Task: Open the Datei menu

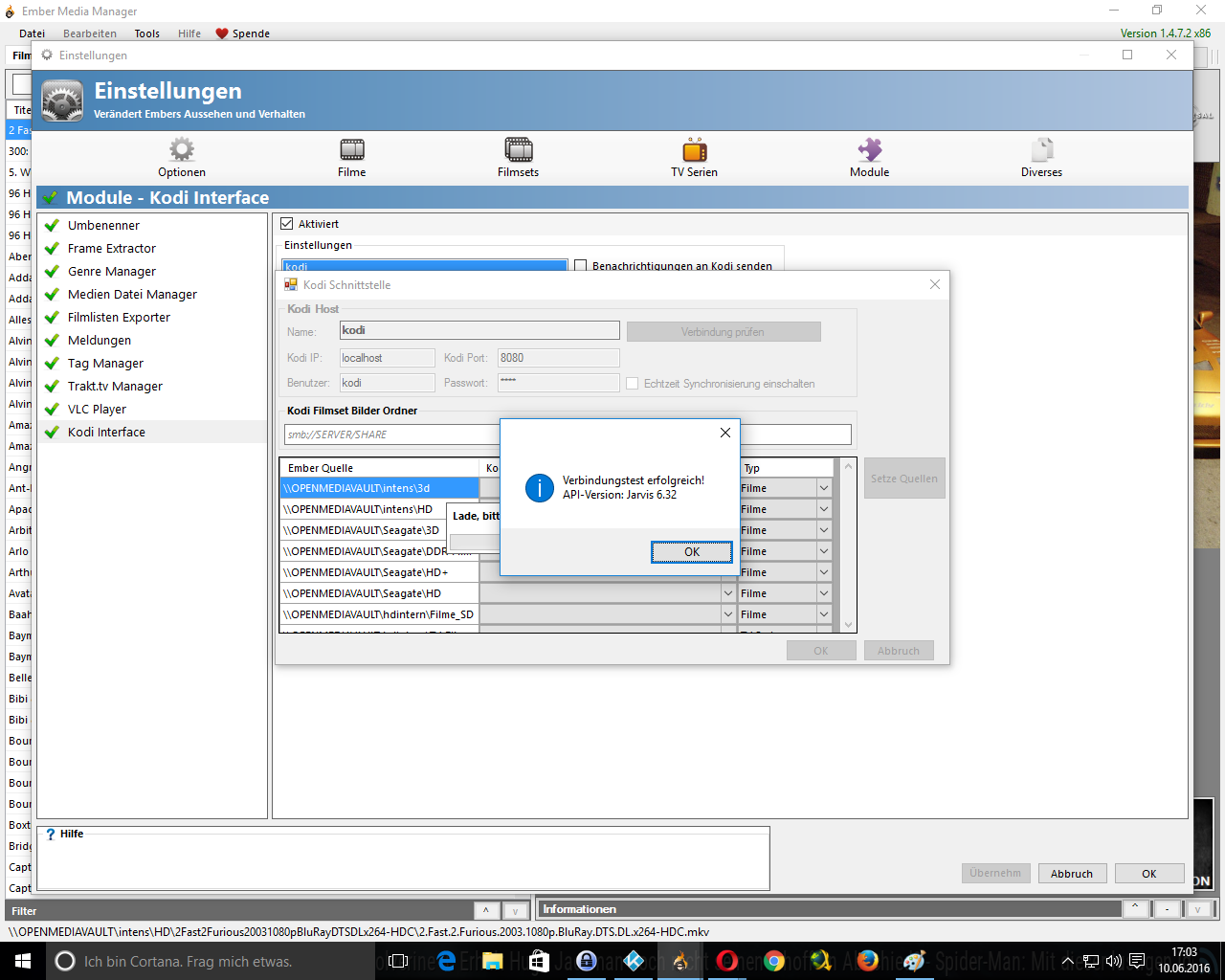Action: point(32,33)
